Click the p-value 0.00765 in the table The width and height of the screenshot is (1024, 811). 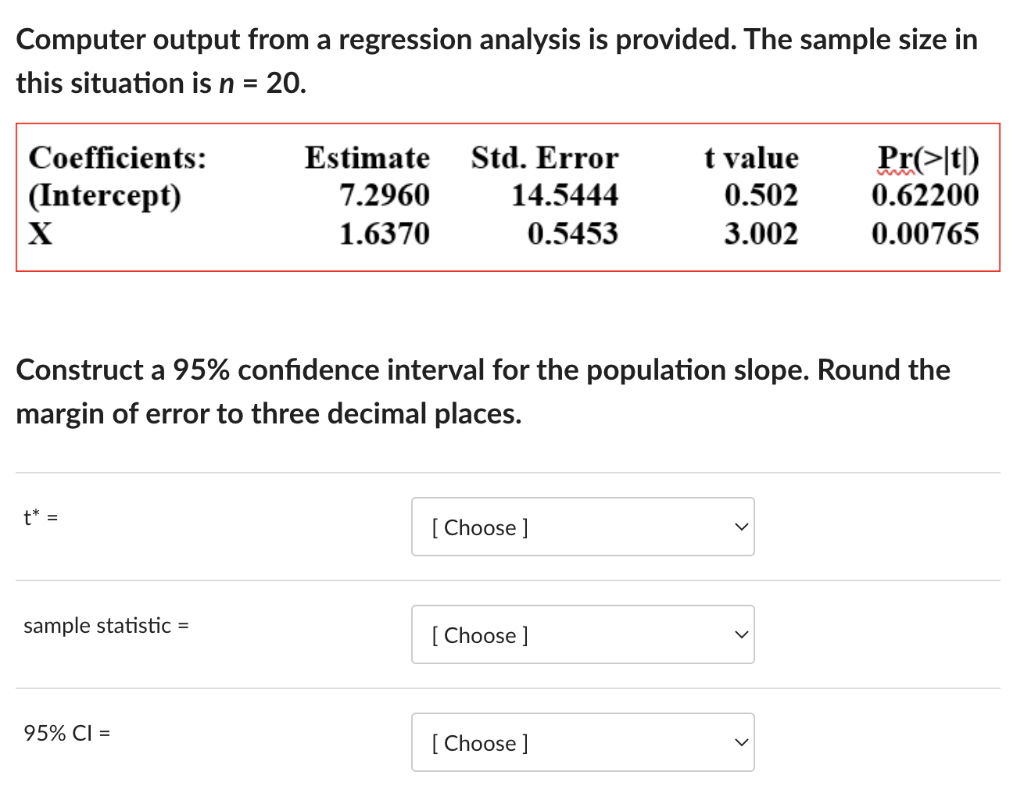[x=927, y=234]
